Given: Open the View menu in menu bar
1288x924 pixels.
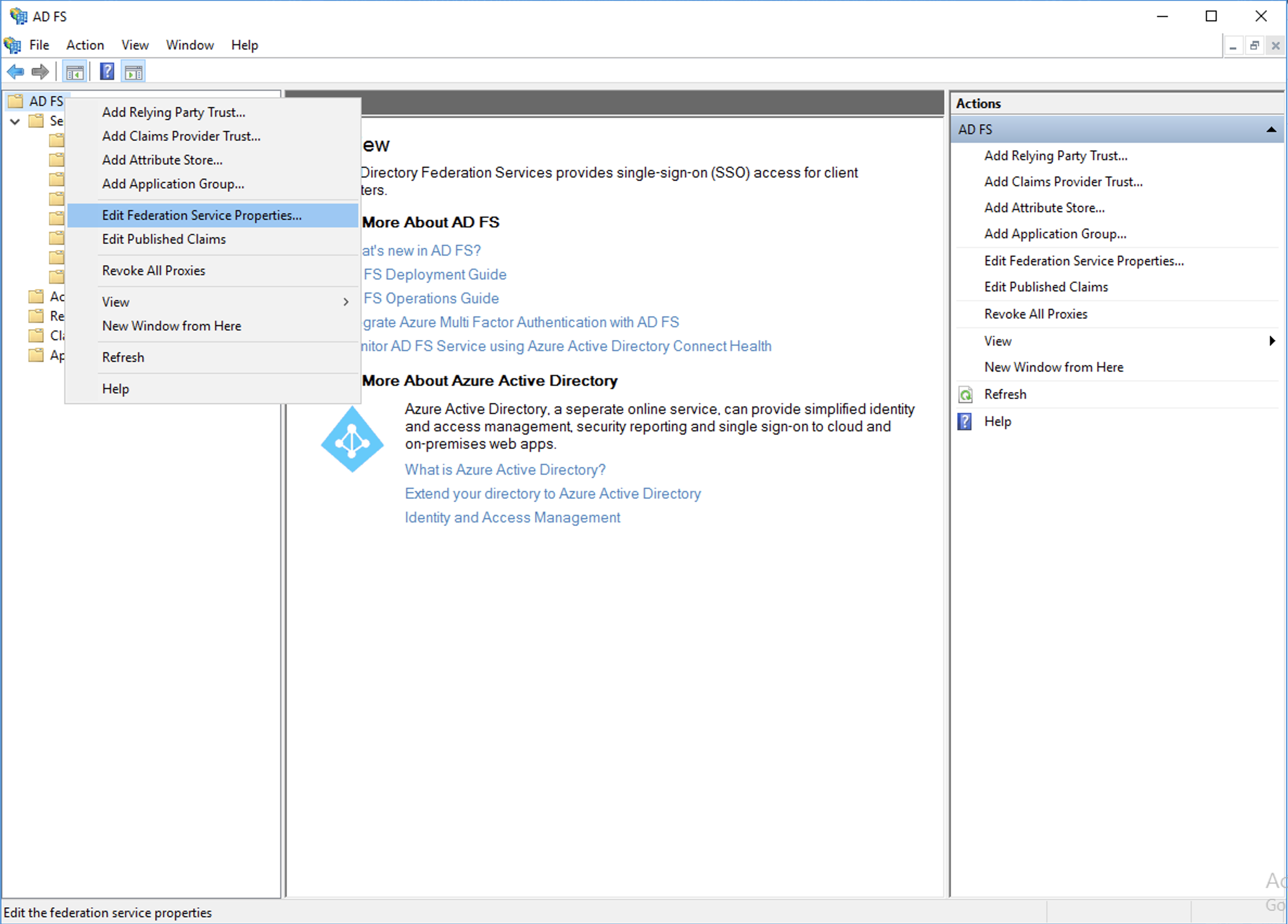Looking at the screenshot, I should (x=135, y=45).
